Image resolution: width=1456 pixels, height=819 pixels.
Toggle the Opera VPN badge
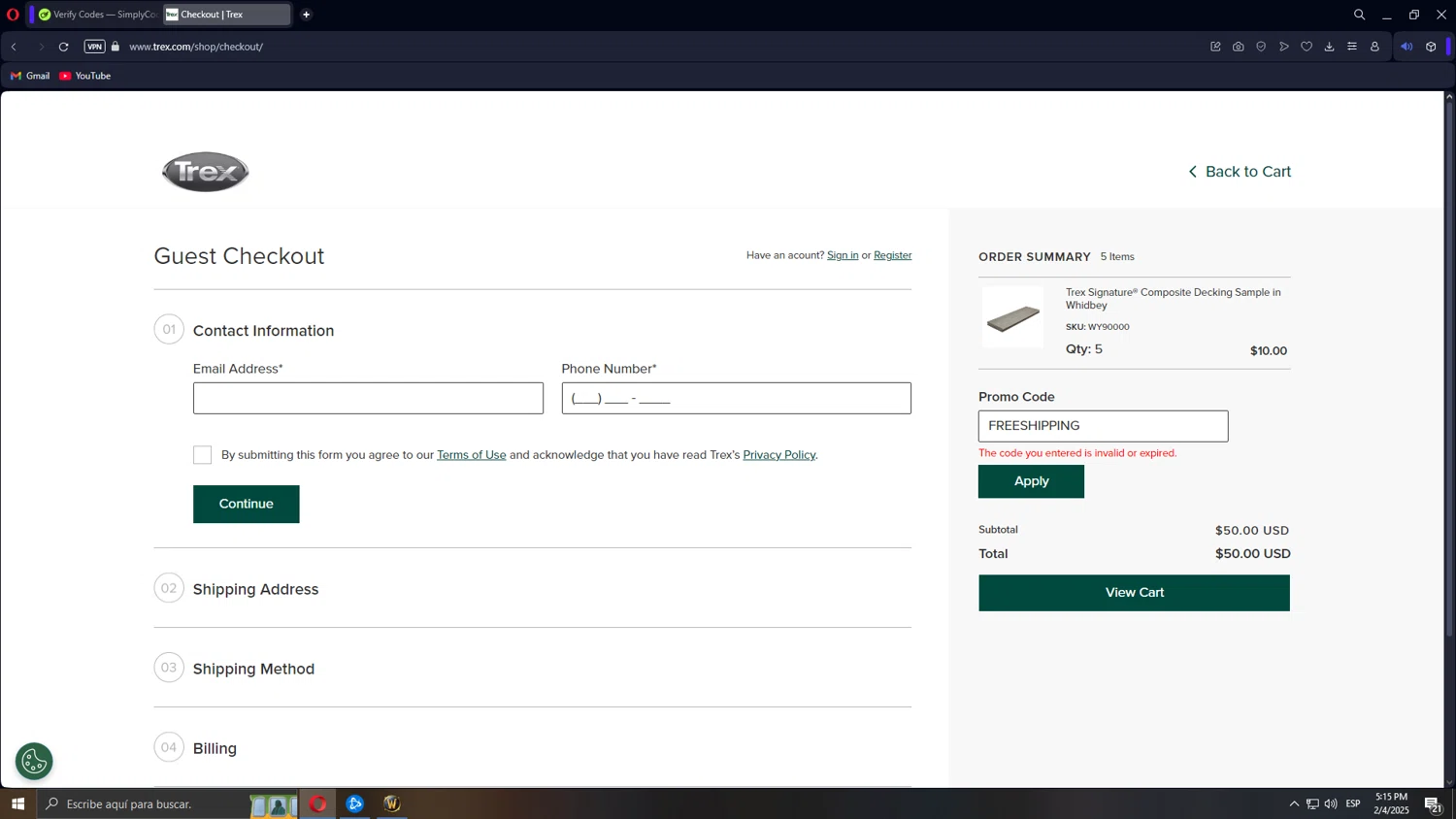[x=94, y=47]
